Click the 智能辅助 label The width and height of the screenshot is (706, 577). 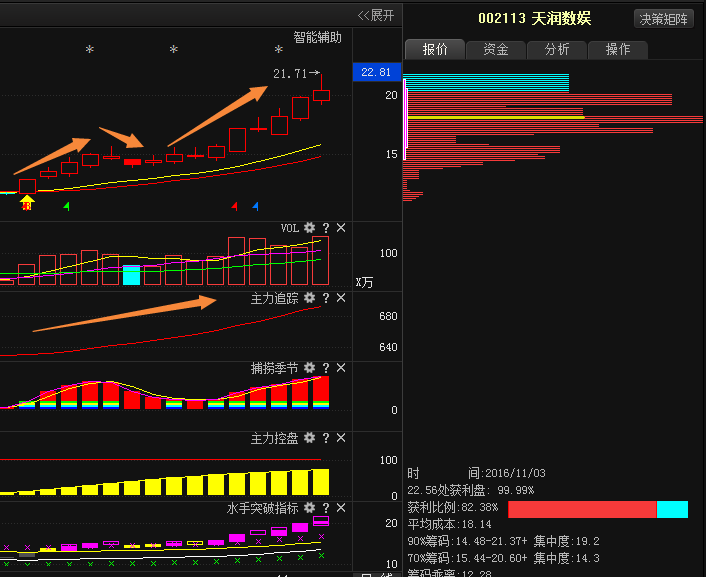click(317, 37)
